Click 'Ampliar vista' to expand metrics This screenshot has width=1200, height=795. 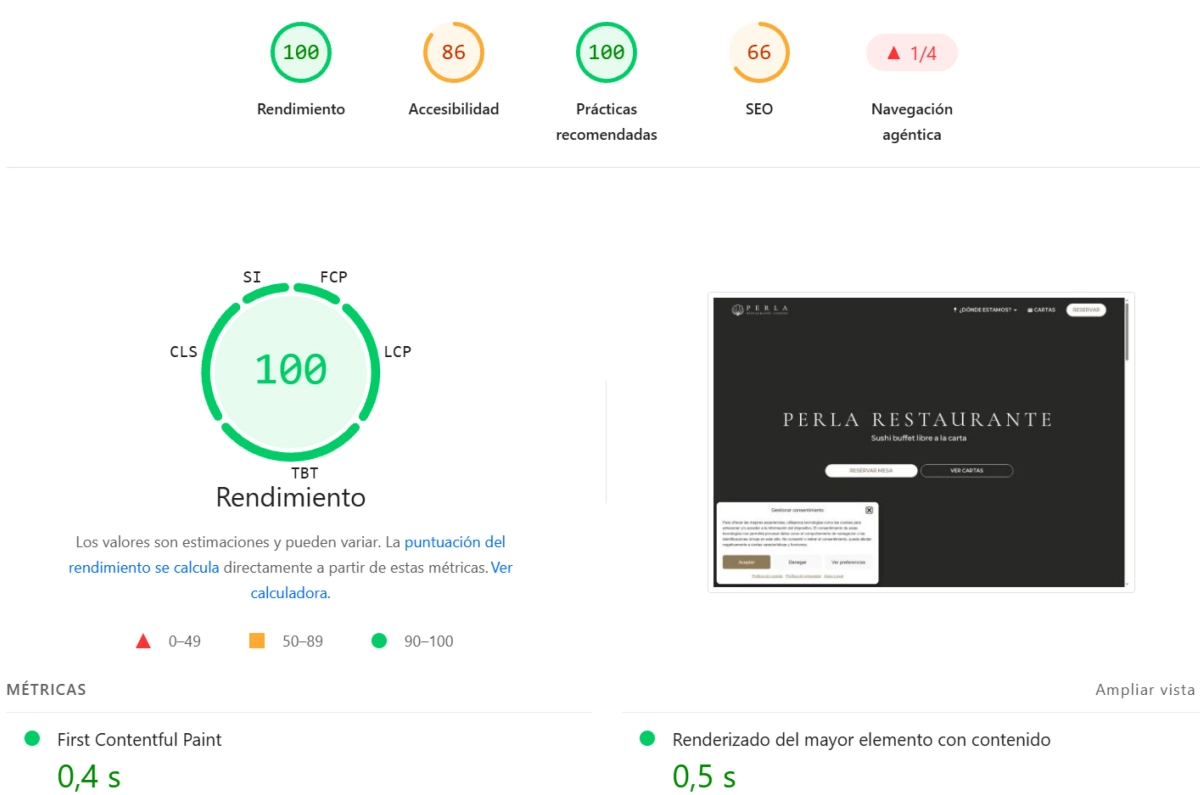tap(1145, 689)
